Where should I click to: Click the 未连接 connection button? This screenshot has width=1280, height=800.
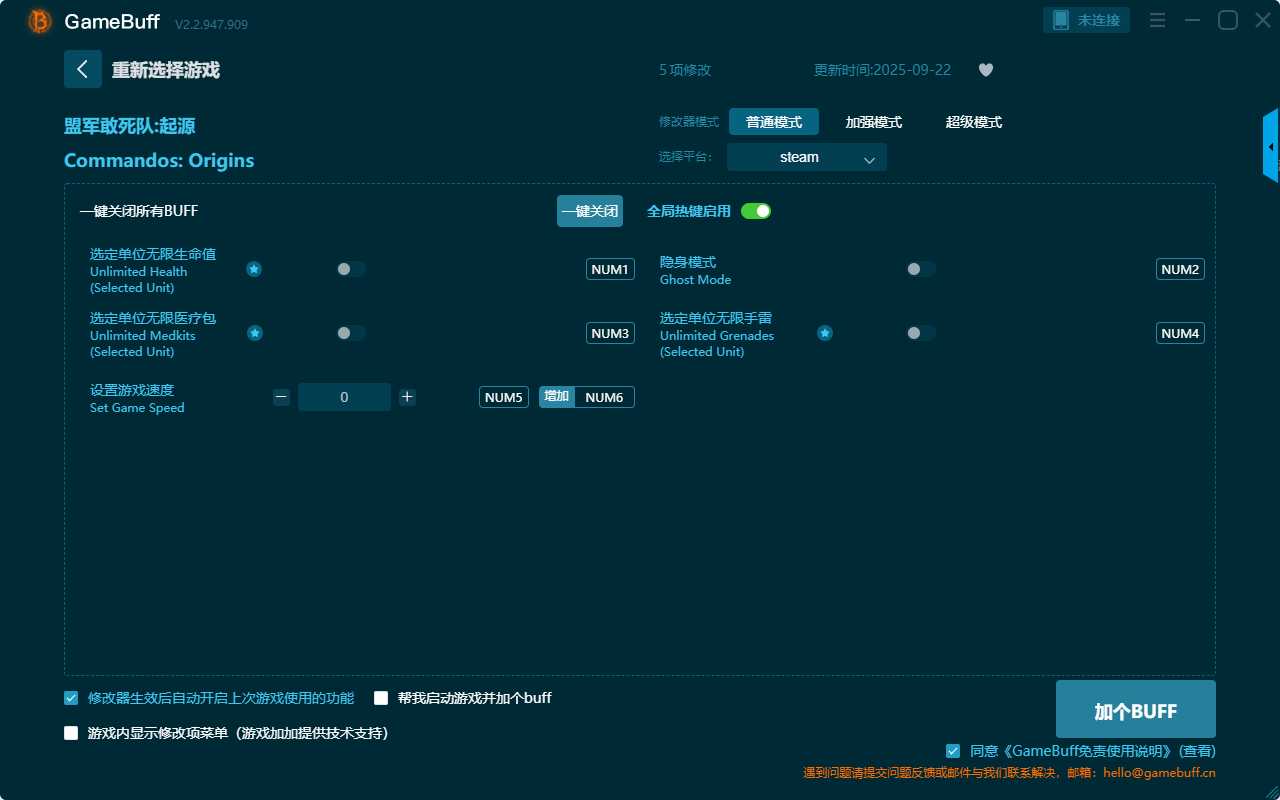[1086, 20]
